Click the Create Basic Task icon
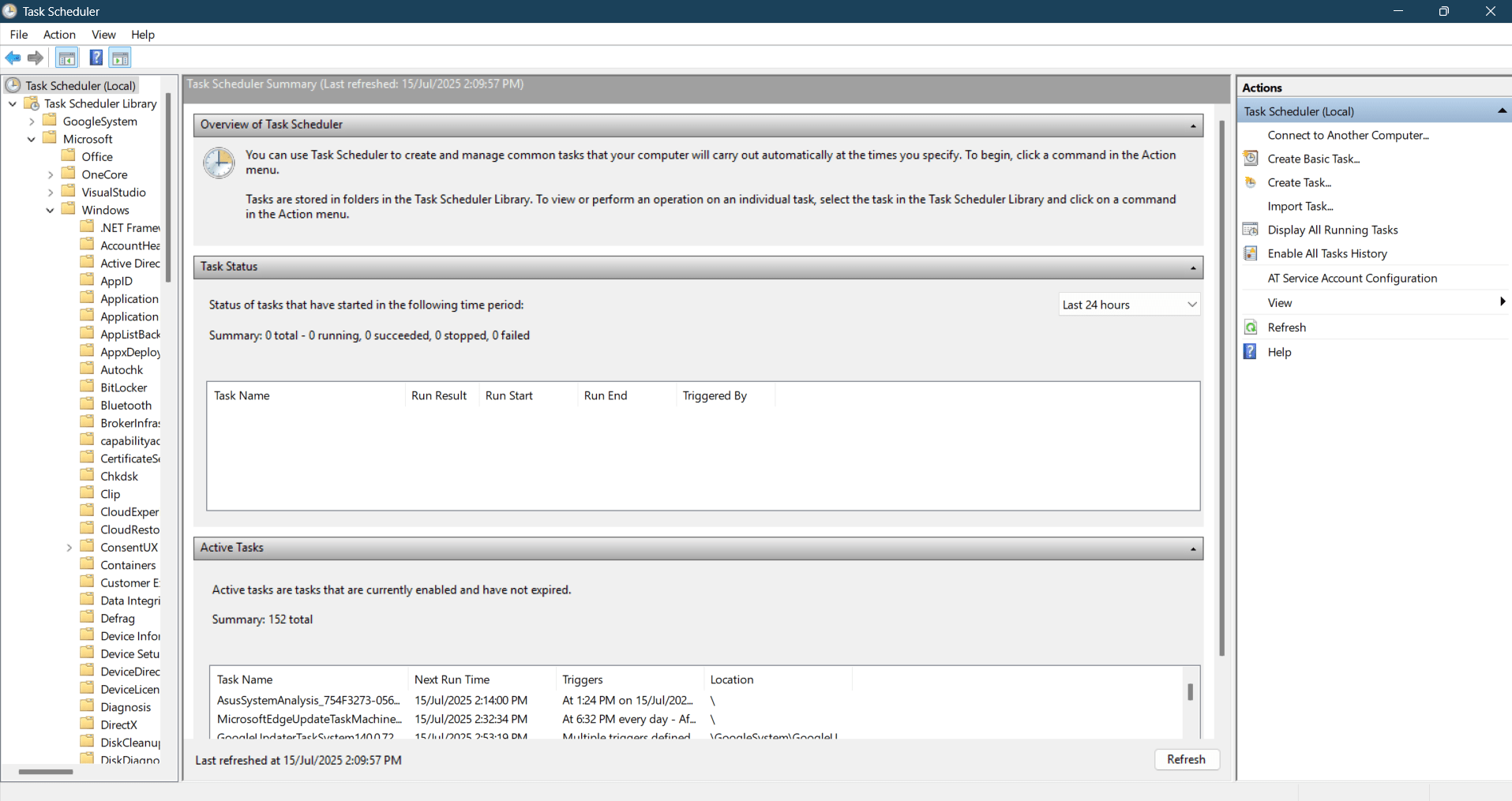The height and width of the screenshot is (801, 1512). [x=1251, y=159]
